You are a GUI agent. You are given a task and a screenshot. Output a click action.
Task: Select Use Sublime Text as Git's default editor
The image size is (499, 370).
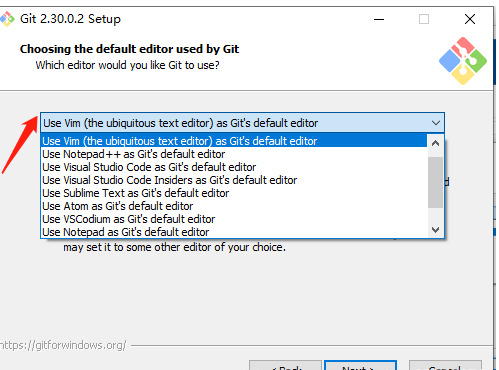234,193
